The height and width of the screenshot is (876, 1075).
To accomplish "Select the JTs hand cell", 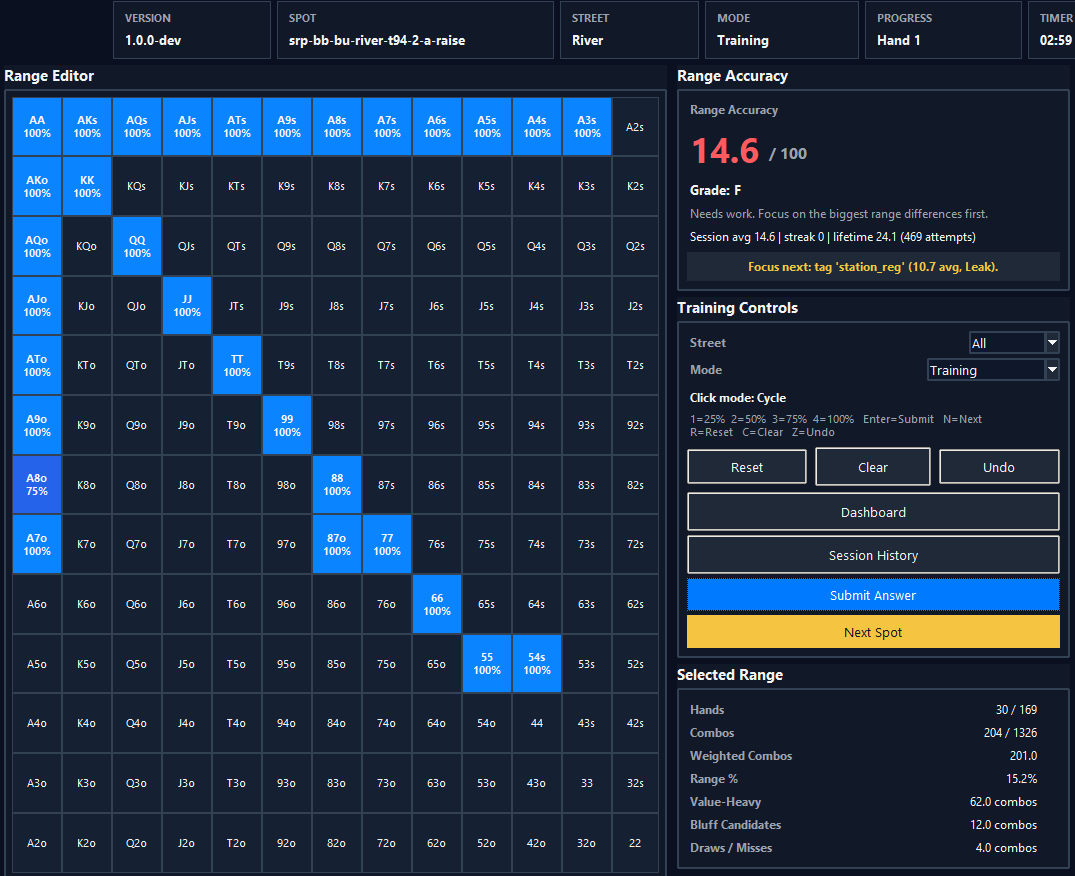I will coord(237,306).
